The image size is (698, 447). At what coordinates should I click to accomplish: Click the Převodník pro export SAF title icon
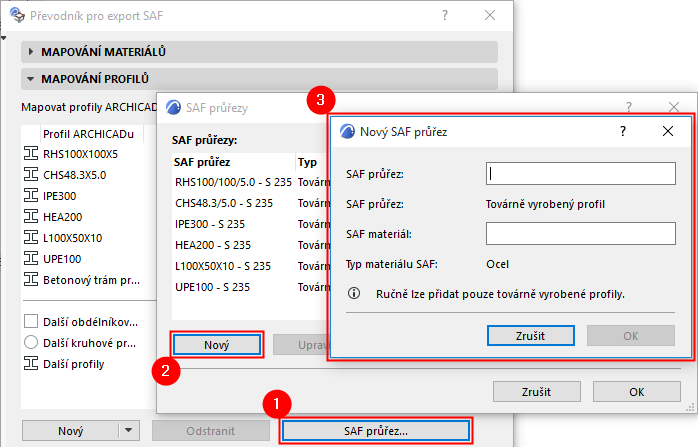point(17,15)
